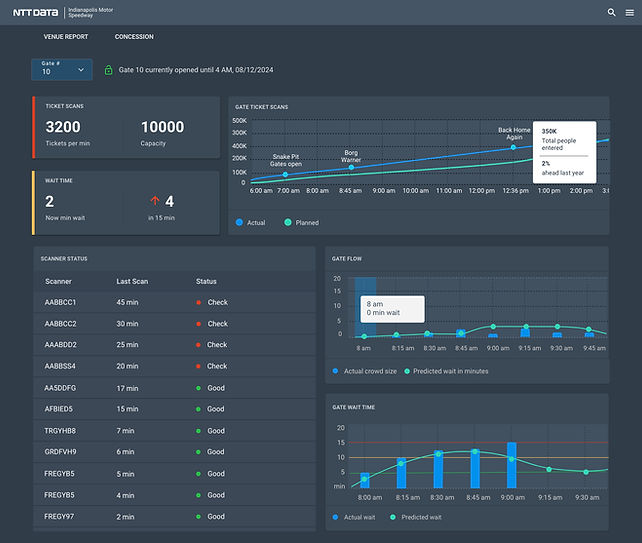Click the Scanner column header

58,281
